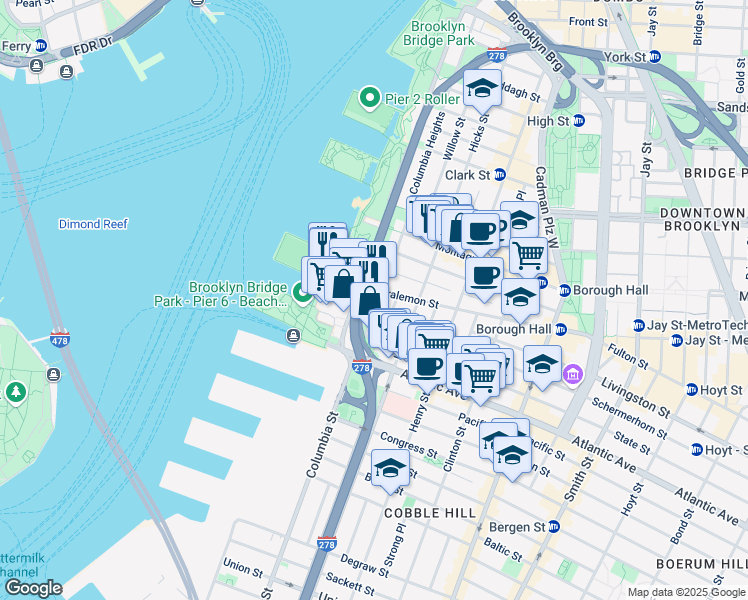Click the High St subway station icon
This screenshot has height=600, width=748.
[579, 121]
